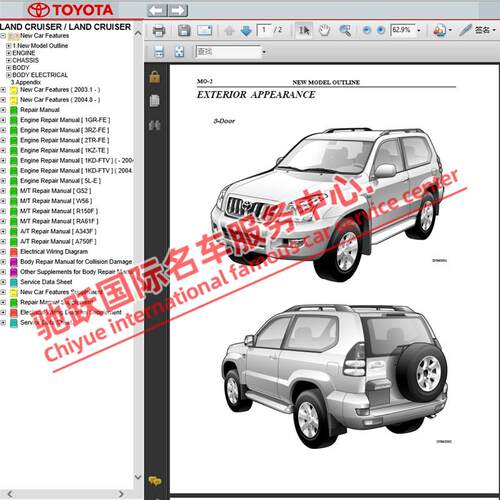The height and width of the screenshot is (500, 500).
Task: Zoom out with the minus circle button
Action: [367, 30]
